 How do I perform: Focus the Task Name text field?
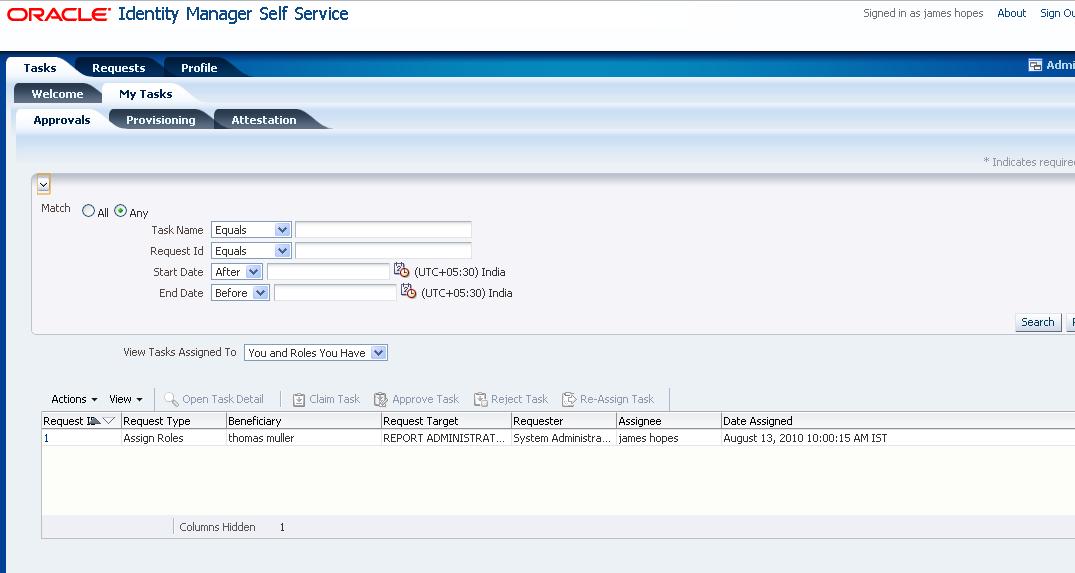pyautogui.click(x=383, y=230)
